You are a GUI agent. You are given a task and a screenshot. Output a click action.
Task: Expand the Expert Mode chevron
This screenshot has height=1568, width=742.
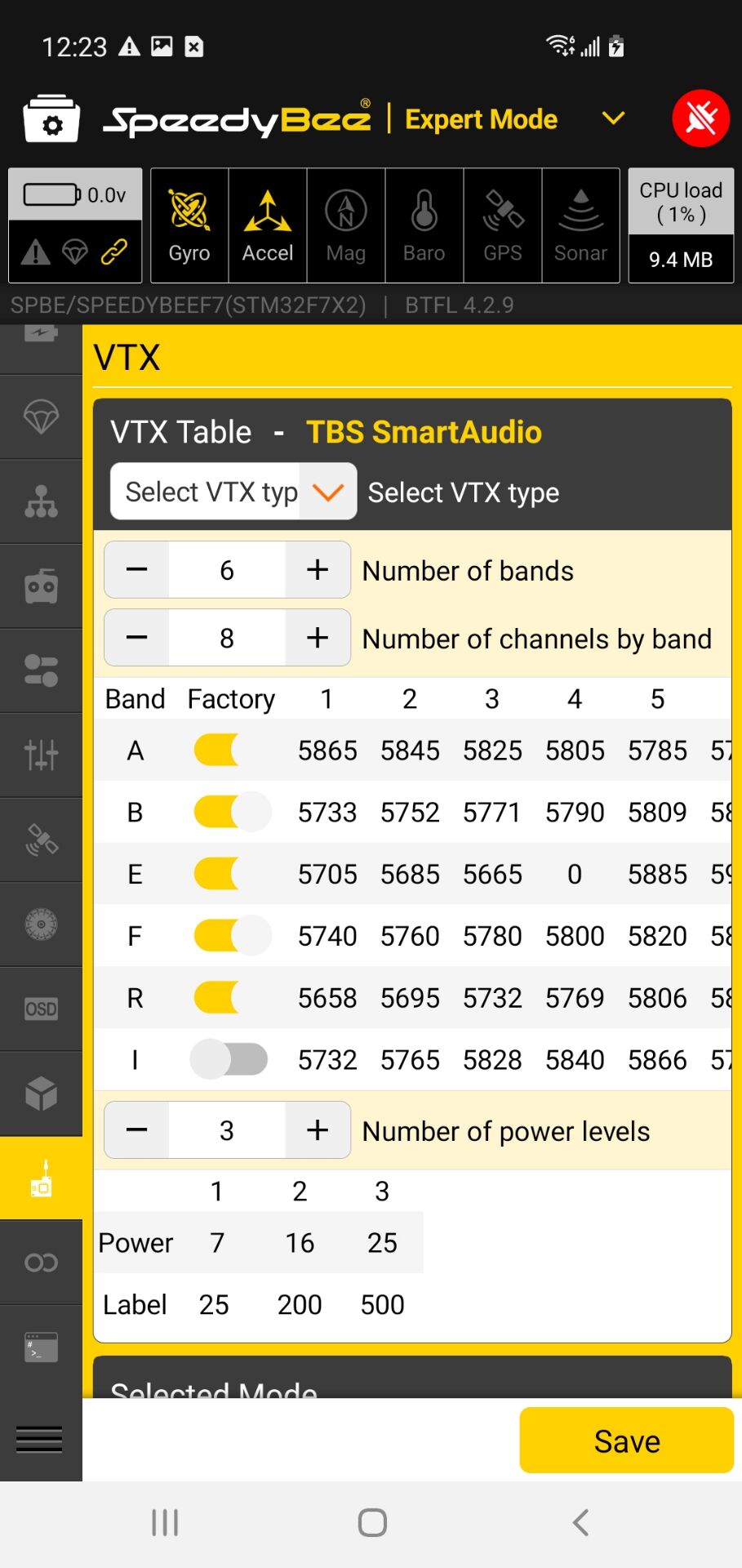click(x=613, y=119)
